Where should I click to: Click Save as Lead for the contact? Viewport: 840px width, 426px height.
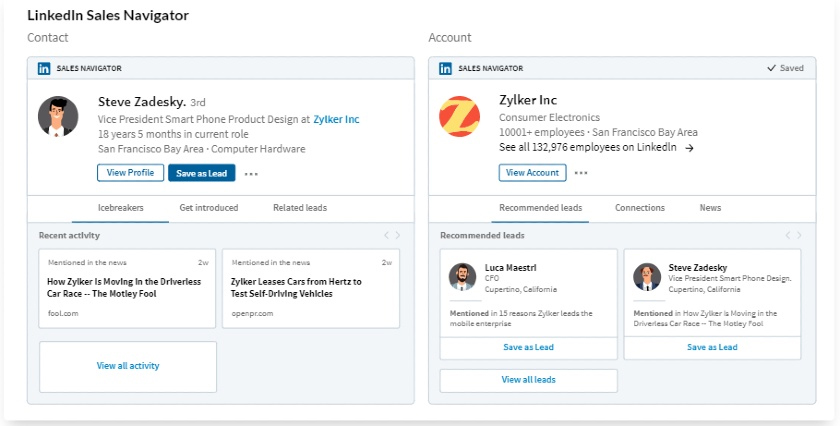coord(201,173)
